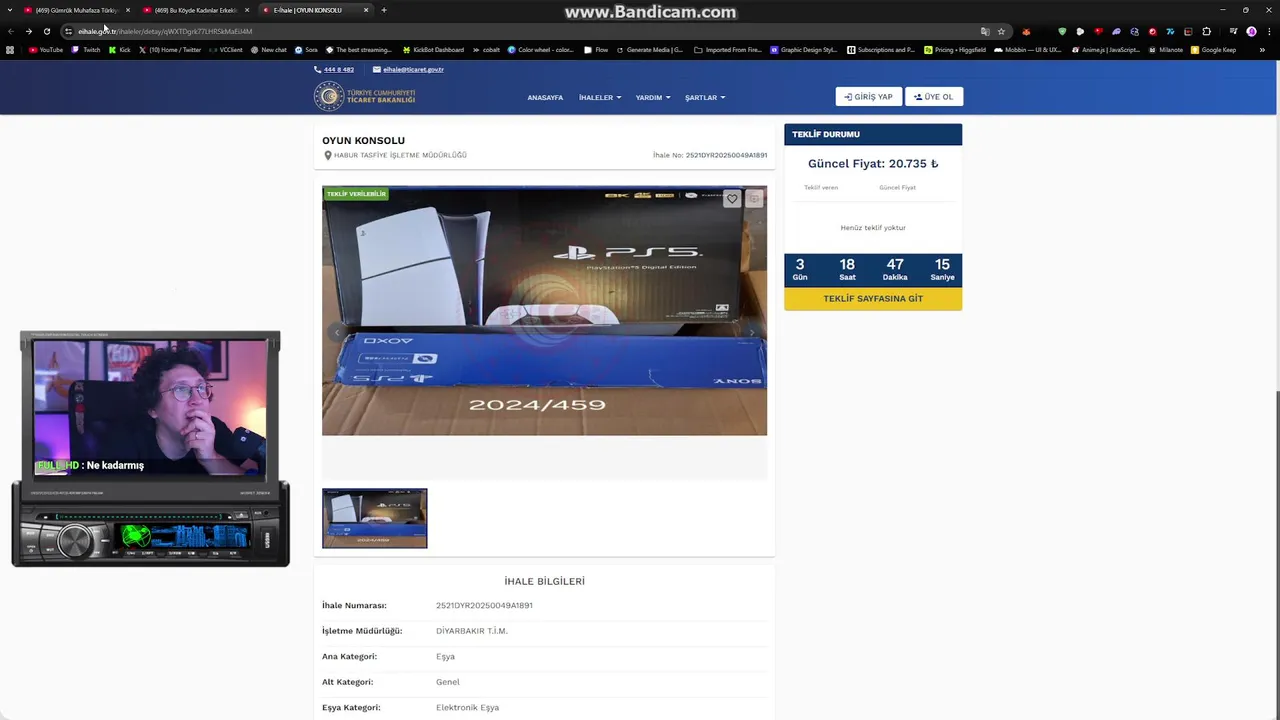The width and height of the screenshot is (1280, 720).
Task: Open the Home / Twitter bookmark
Action: point(170,50)
